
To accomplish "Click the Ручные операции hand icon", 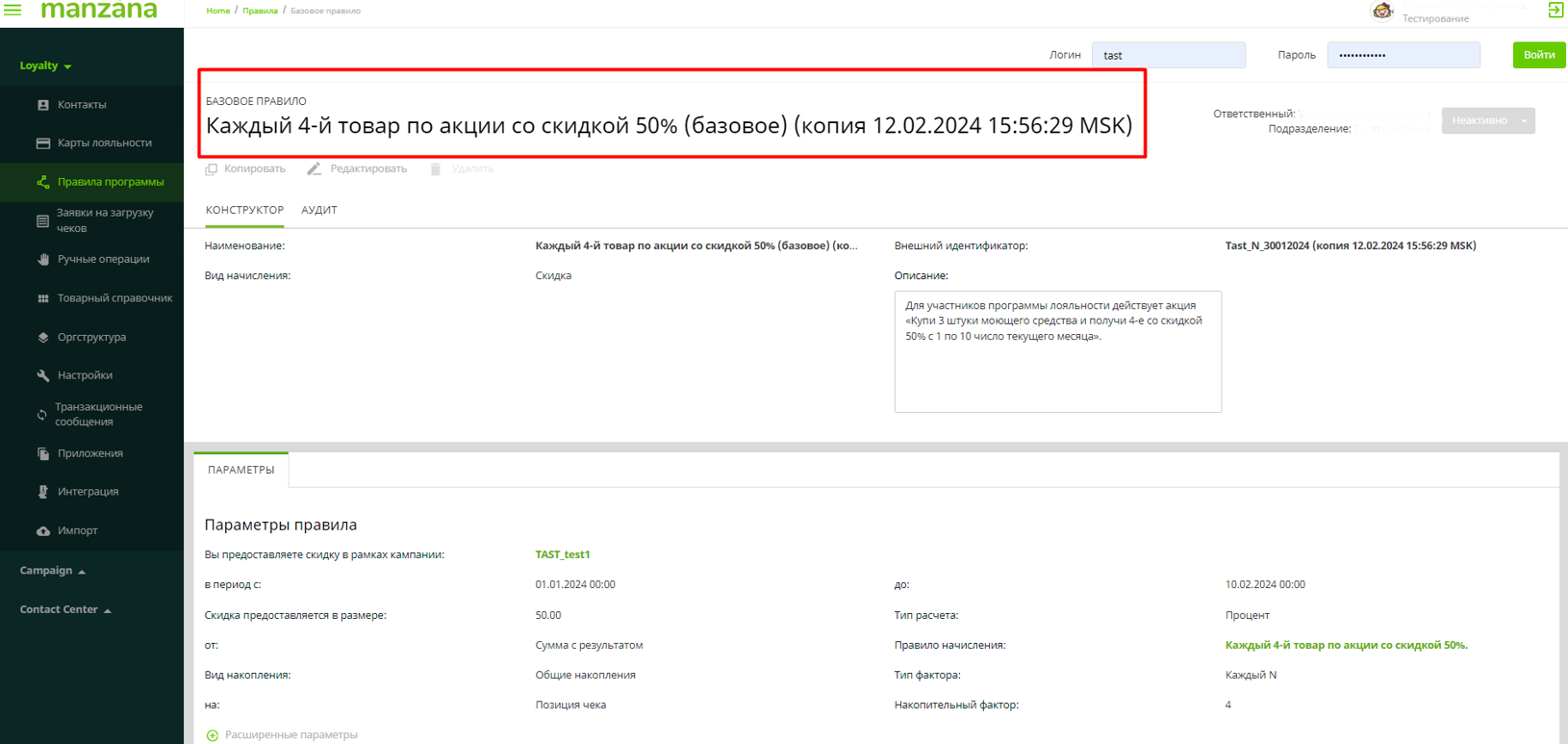I will 43,260.
